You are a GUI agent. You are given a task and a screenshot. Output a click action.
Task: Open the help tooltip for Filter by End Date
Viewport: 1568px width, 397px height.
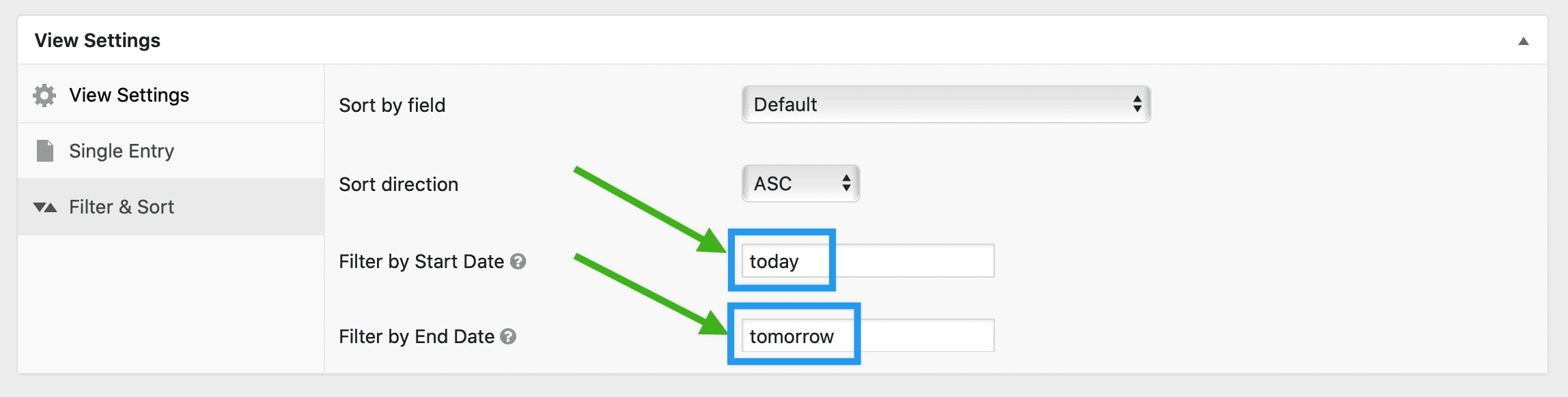(509, 336)
